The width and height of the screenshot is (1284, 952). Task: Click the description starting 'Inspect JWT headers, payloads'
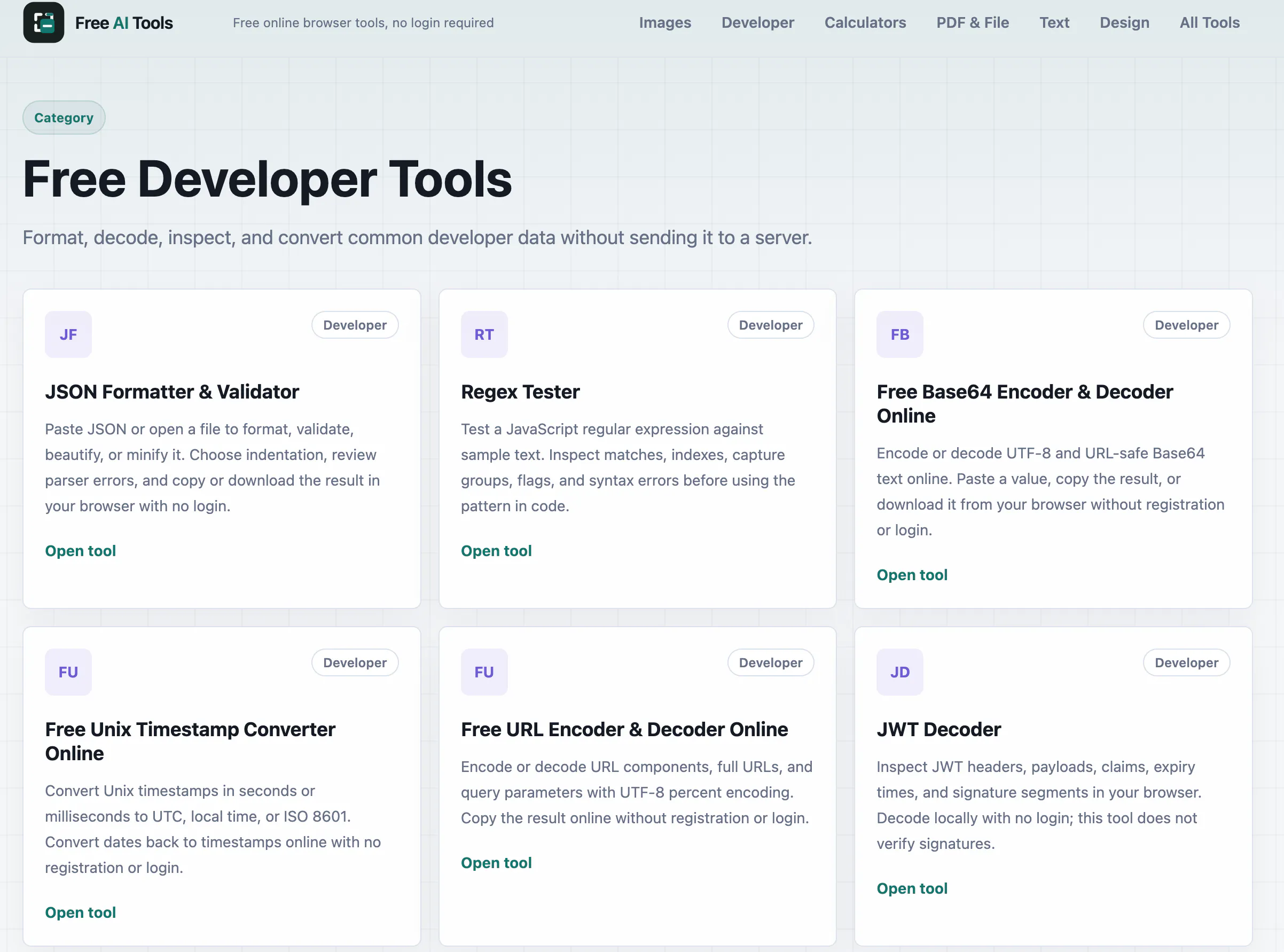click(1039, 805)
